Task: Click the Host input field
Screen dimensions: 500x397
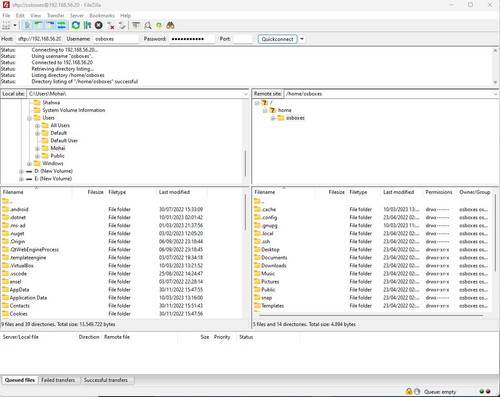Action: click(x=39, y=39)
